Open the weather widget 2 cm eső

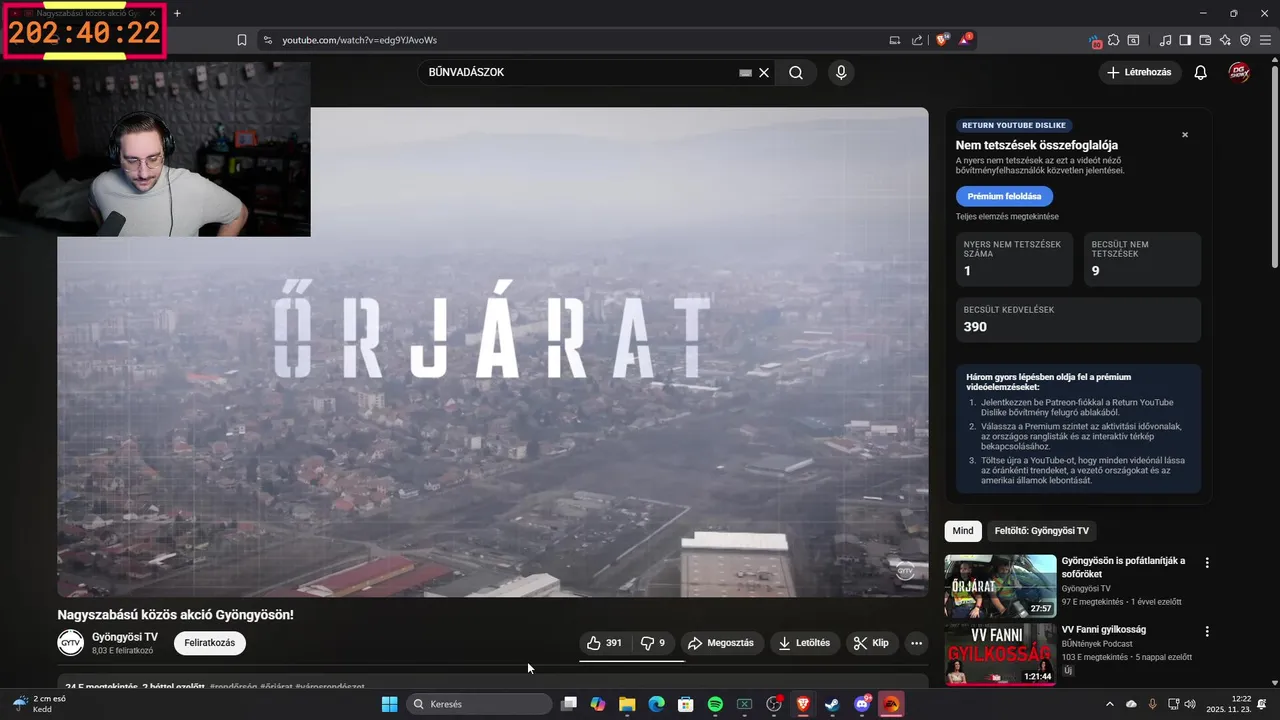click(x=40, y=704)
